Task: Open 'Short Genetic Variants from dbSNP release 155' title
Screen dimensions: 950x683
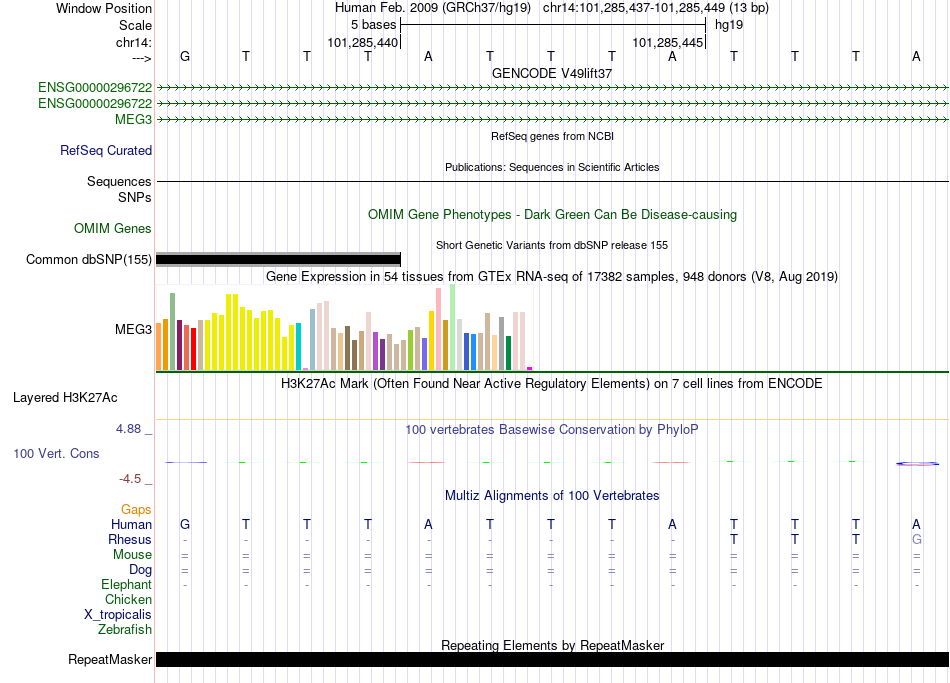Action: coord(552,245)
